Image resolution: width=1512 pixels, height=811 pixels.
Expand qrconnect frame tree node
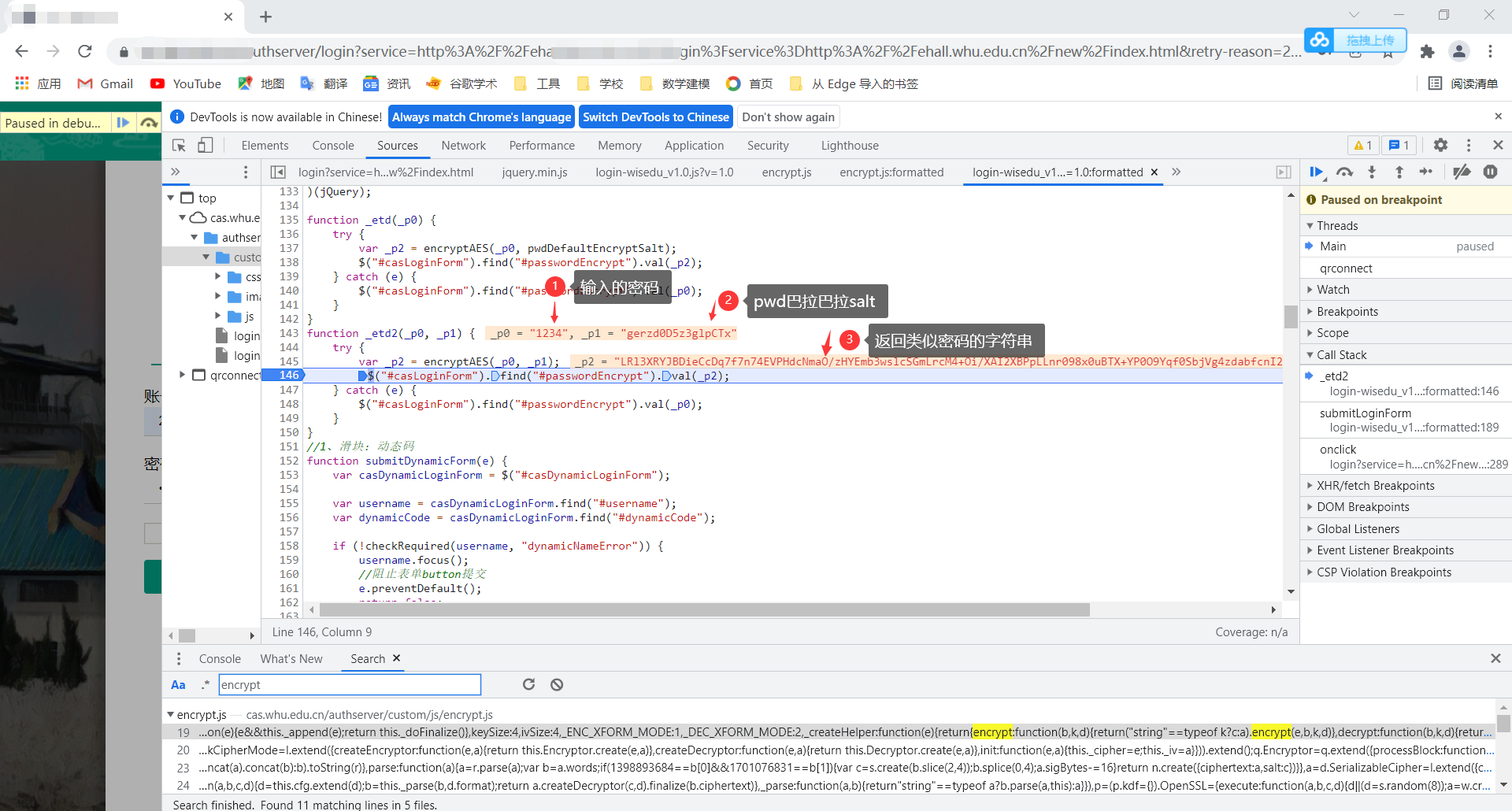pos(183,375)
